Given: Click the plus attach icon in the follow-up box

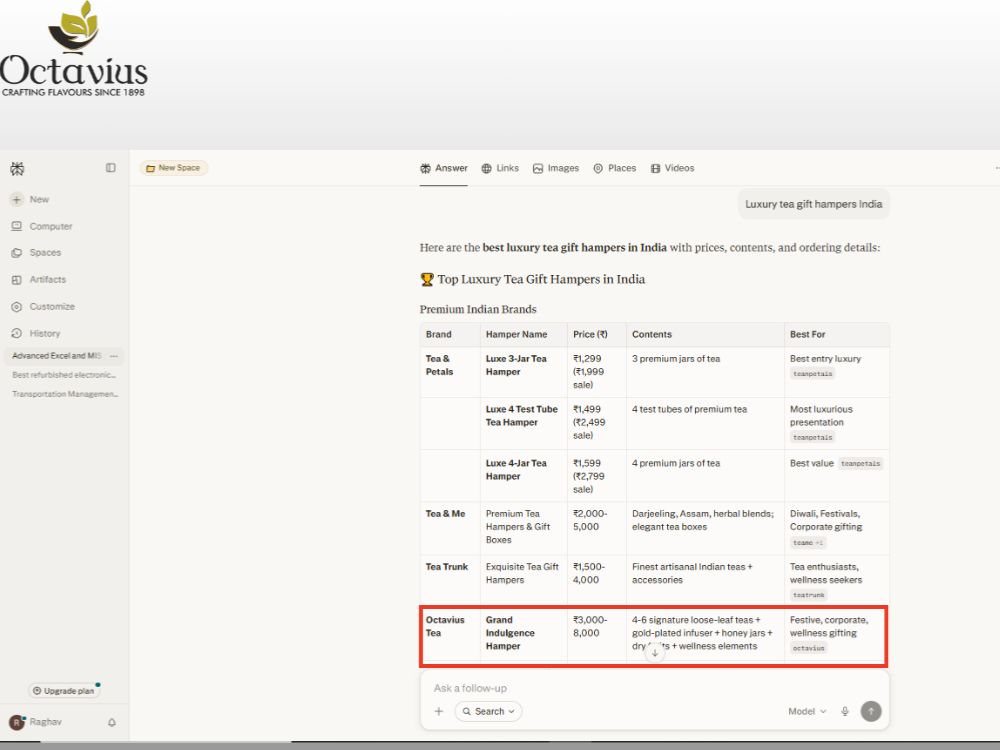Looking at the screenshot, I should coord(439,711).
